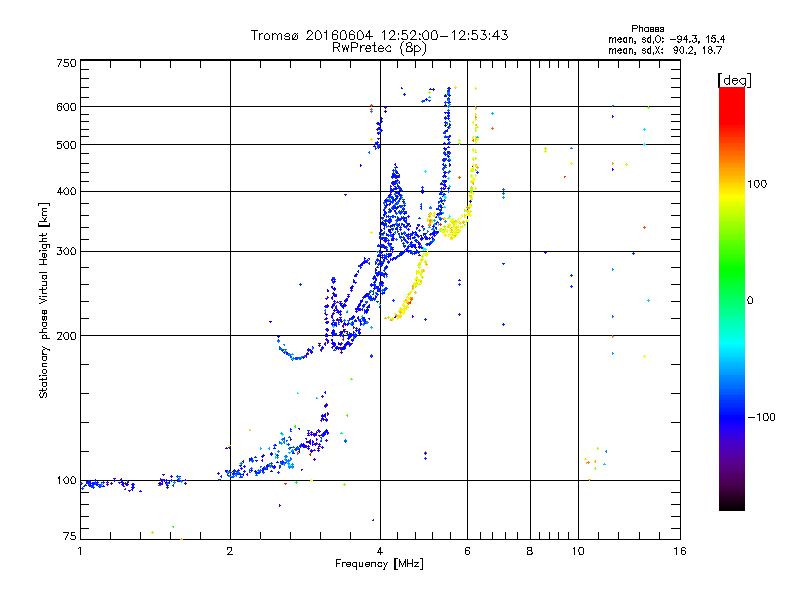This screenshot has height=600, width=800.
Task: Click the 'Frequency [MHz]' x-axis label
Action: (x=379, y=564)
